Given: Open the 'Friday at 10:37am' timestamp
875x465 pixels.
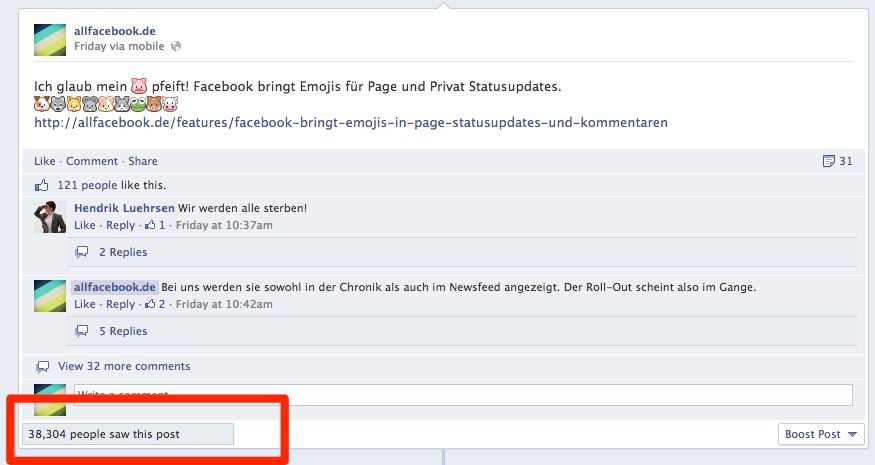Looking at the screenshot, I should click(x=224, y=226).
